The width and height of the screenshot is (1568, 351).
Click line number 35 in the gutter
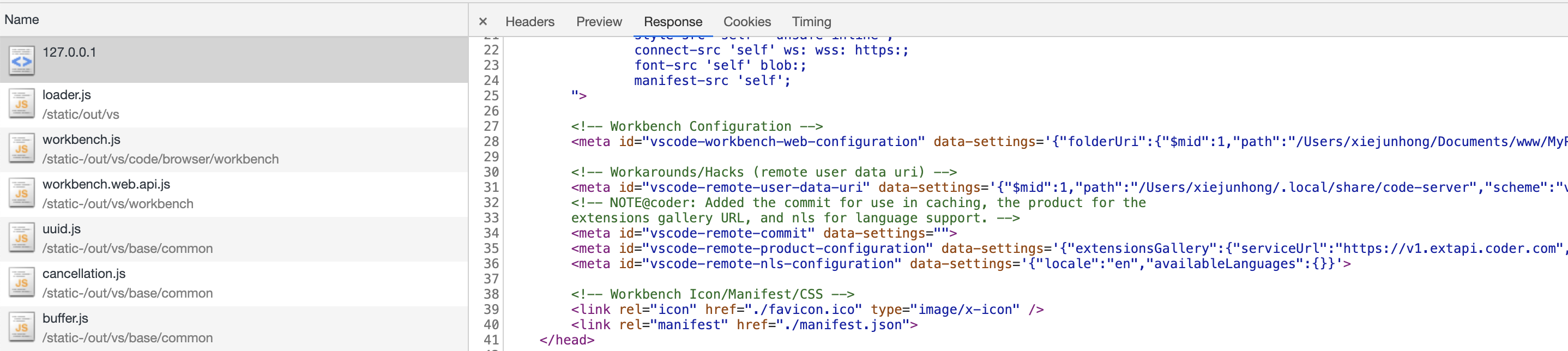pyautogui.click(x=491, y=248)
